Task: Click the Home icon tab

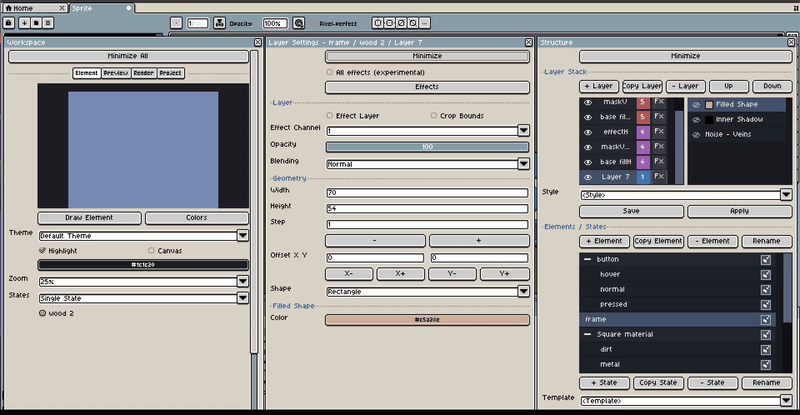Action: [34, 8]
